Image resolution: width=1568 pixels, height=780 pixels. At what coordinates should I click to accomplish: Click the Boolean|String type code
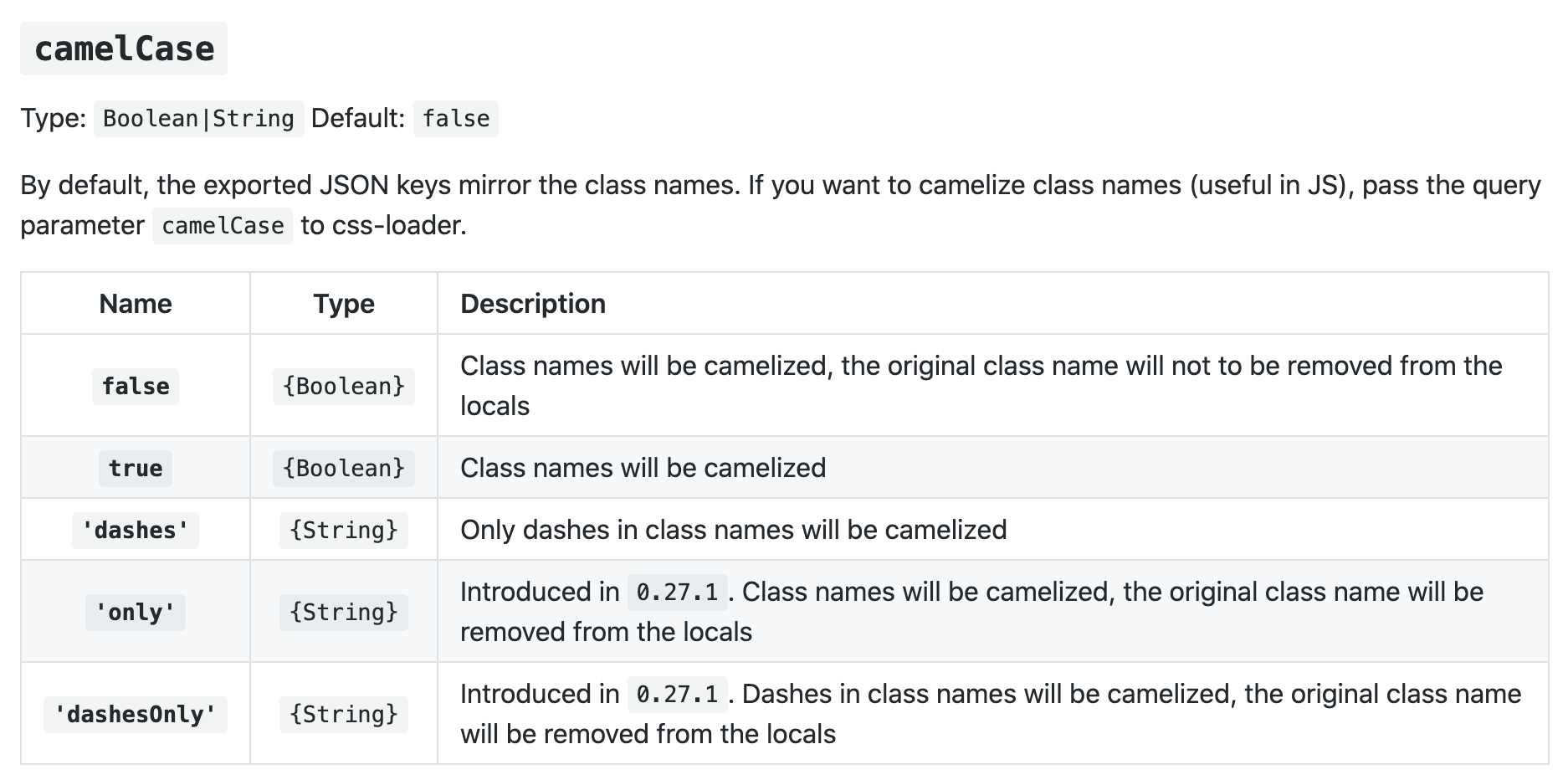(x=198, y=119)
